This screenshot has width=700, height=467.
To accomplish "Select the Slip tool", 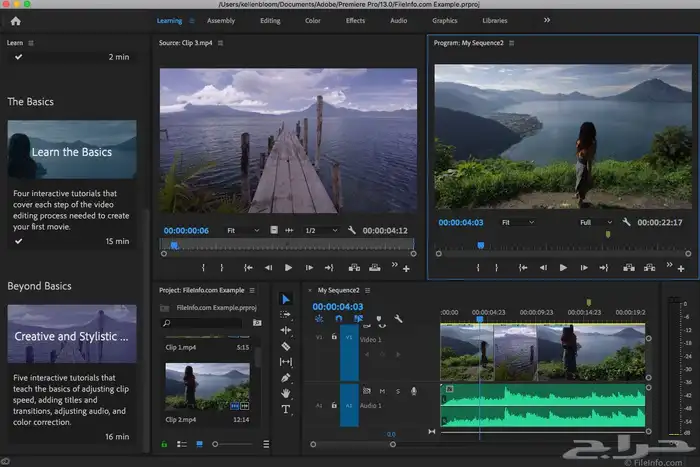I will point(286,362).
